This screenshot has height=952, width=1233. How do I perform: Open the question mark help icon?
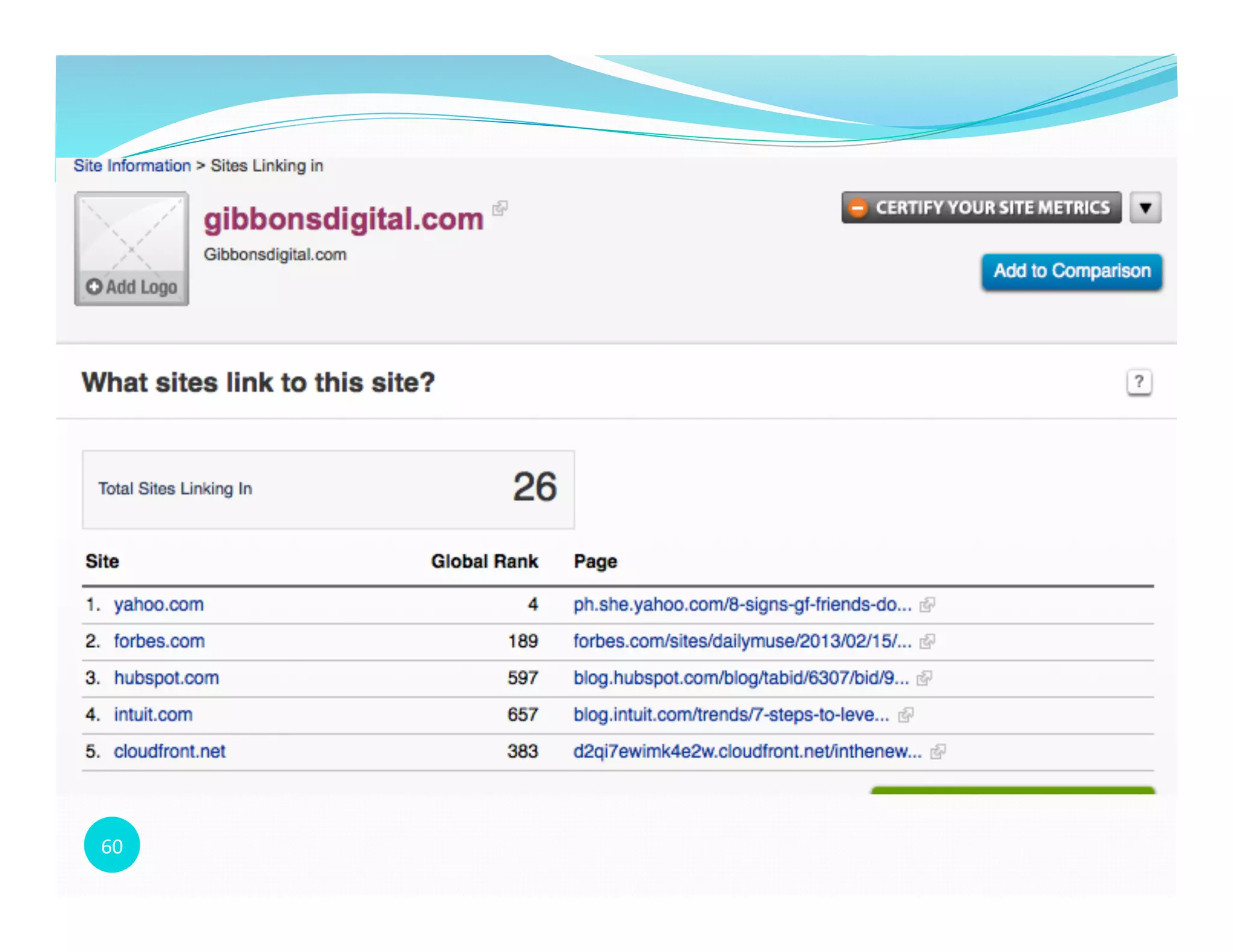pos(1138,382)
